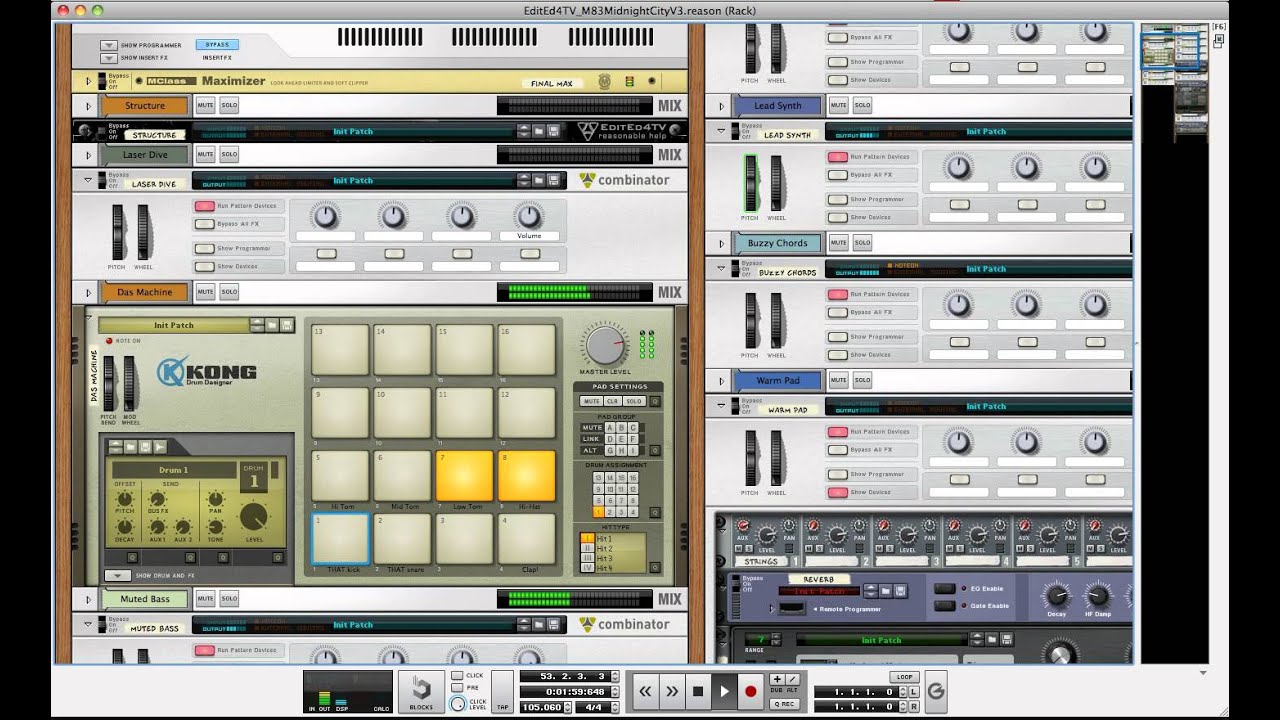Adjust the Click Level knob

tap(457, 704)
